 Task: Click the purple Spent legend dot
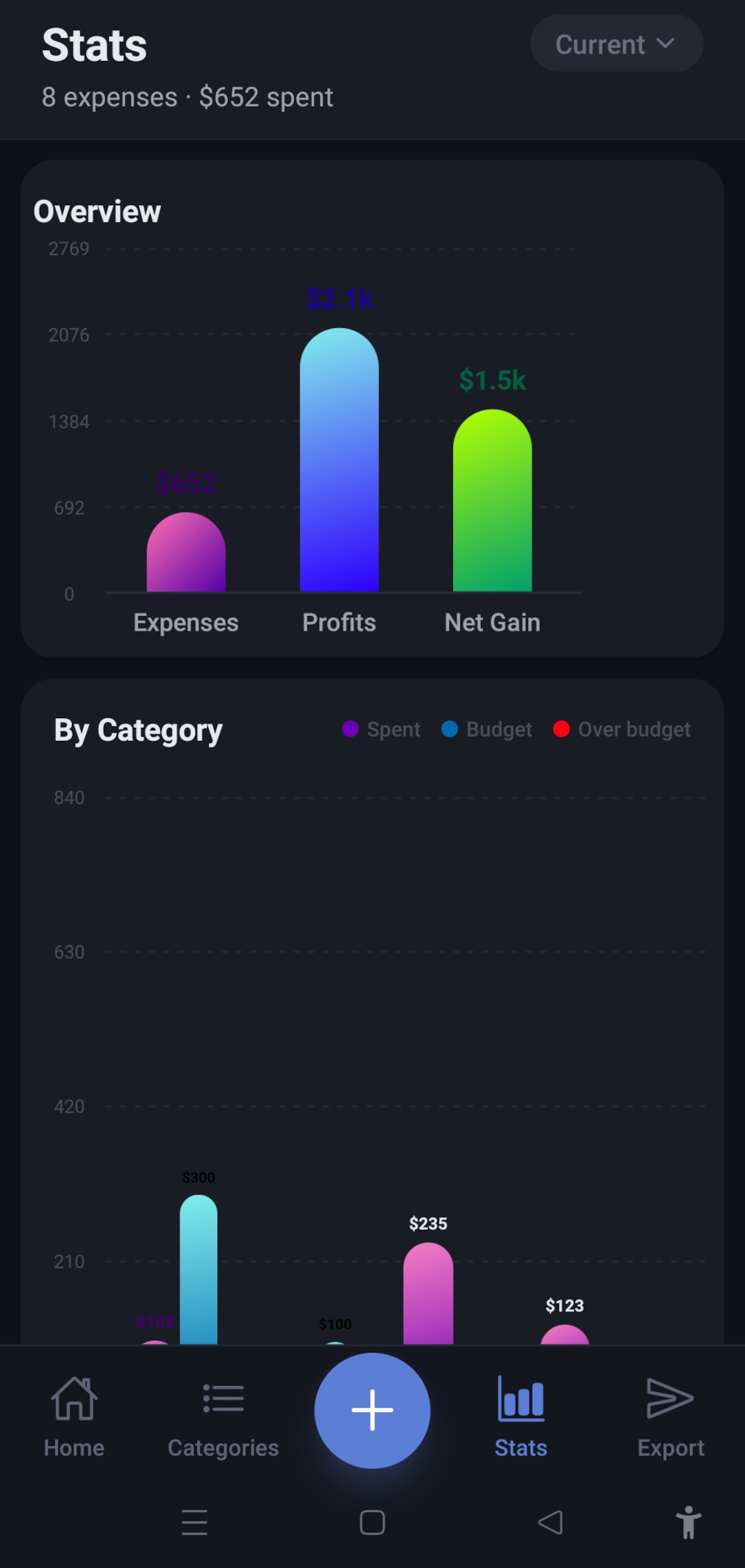tap(350, 728)
